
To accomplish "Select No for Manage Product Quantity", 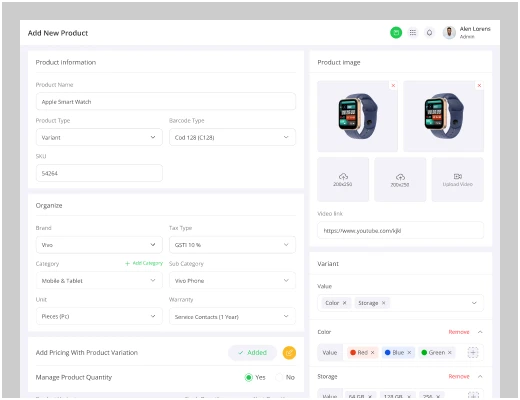I will [279, 378].
